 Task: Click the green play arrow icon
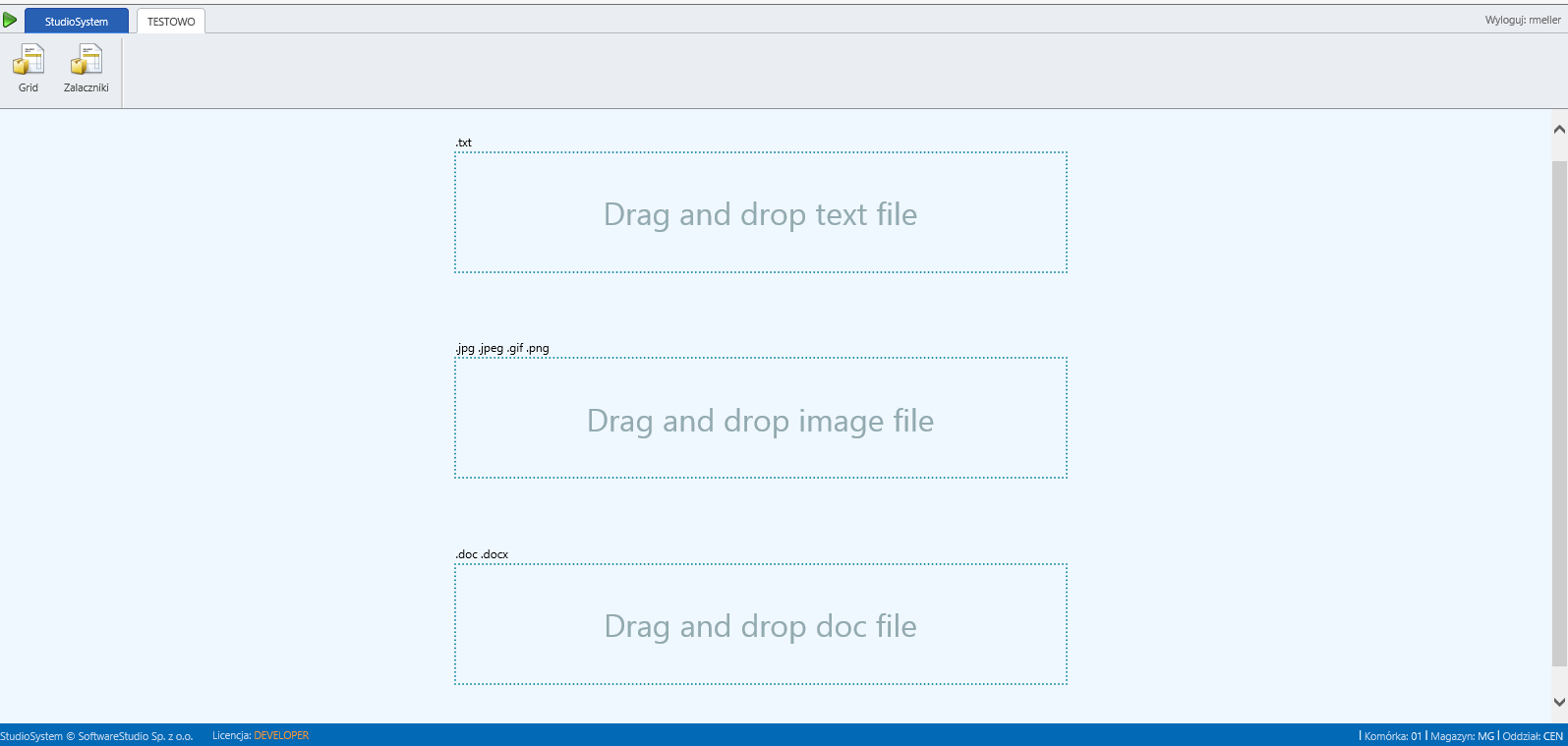click(10, 20)
